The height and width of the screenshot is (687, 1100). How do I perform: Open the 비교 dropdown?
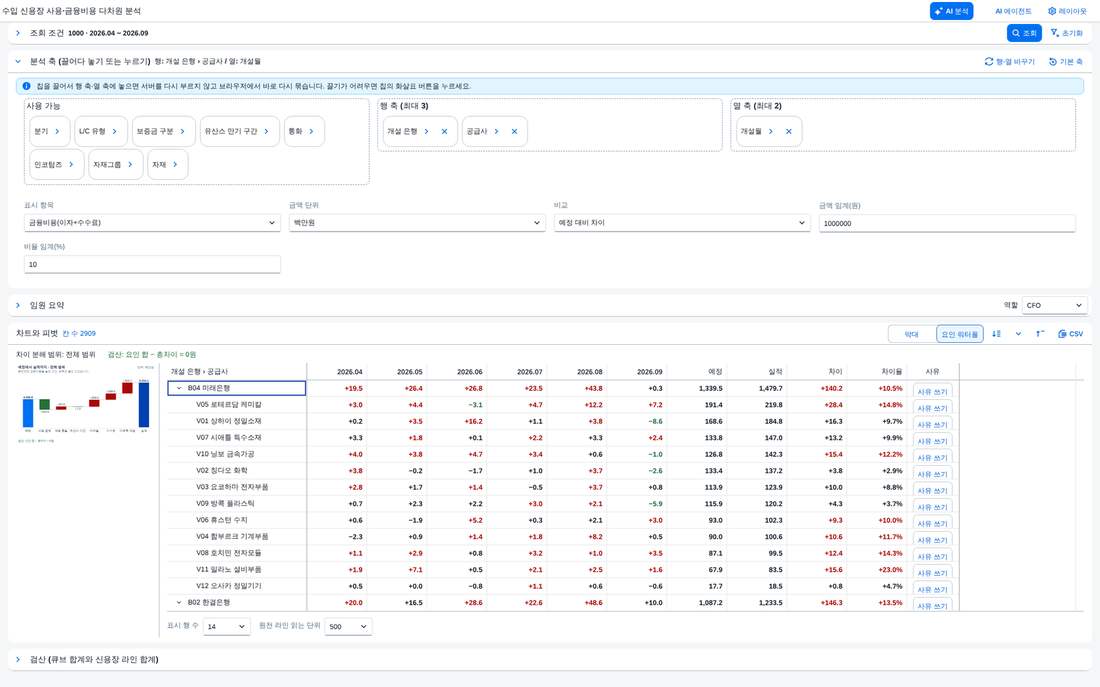click(682, 222)
